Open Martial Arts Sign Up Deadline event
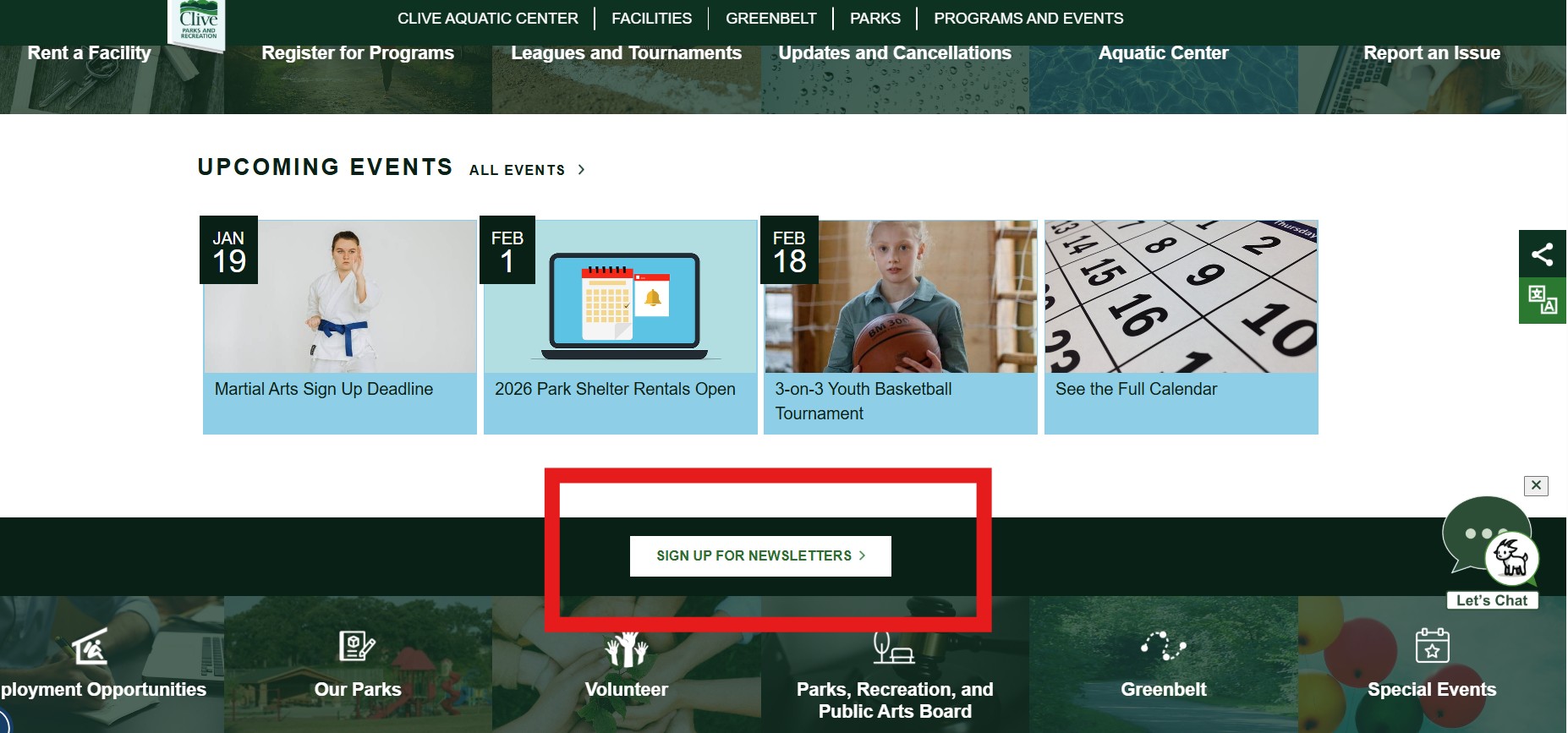The width and height of the screenshot is (1568, 733). pos(324,389)
